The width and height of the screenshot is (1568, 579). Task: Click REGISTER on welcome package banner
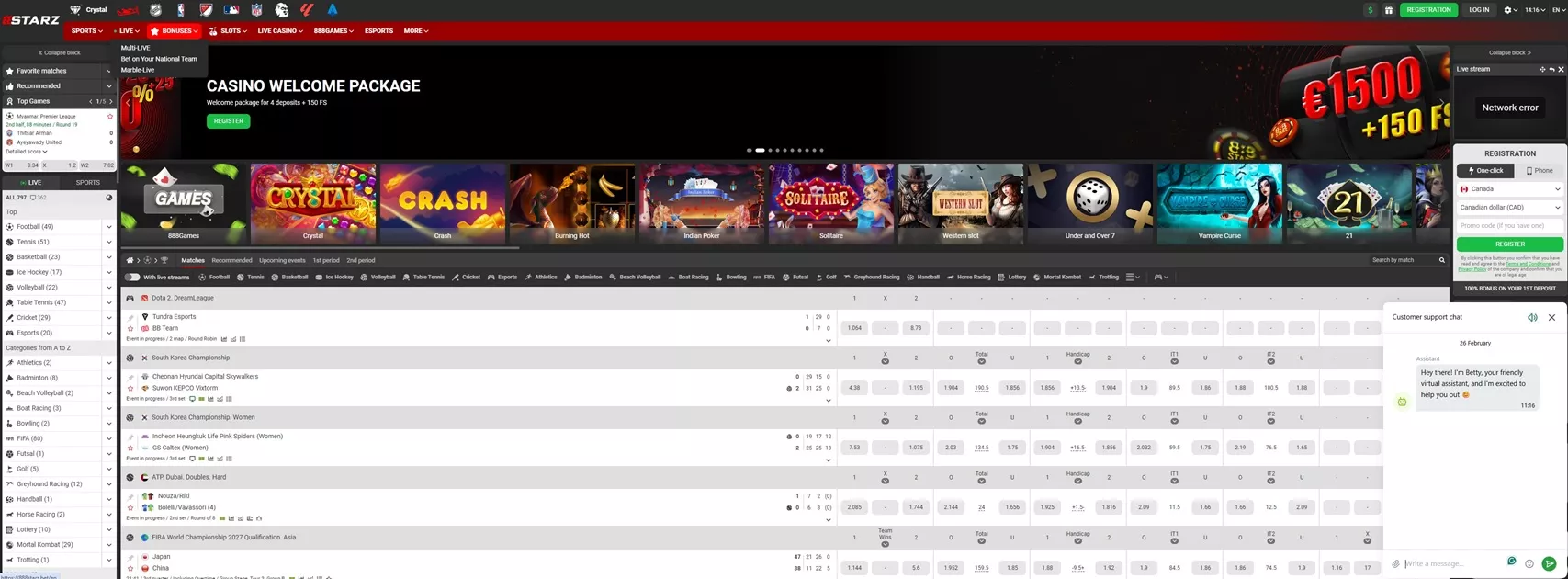[x=229, y=120]
